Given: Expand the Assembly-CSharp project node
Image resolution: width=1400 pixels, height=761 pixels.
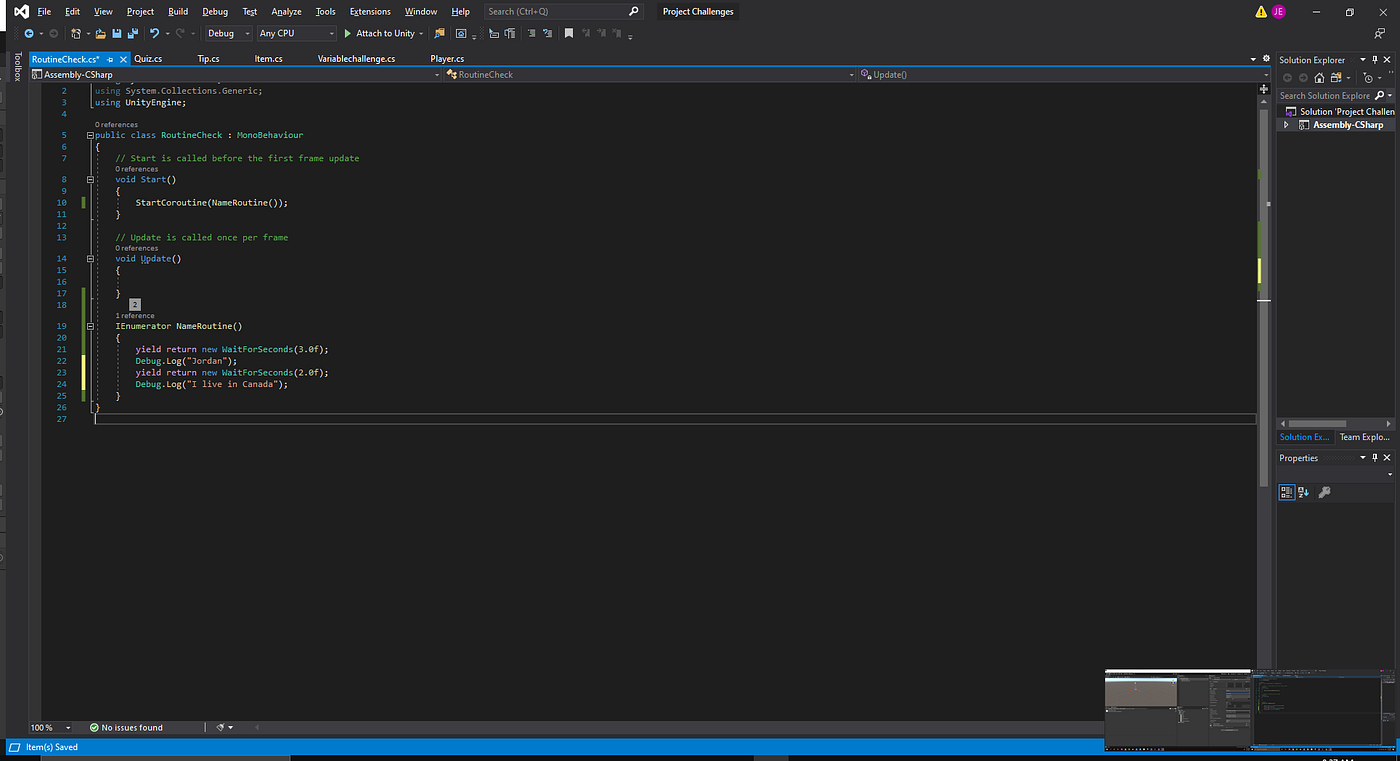Looking at the screenshot, I should 1286,124.
